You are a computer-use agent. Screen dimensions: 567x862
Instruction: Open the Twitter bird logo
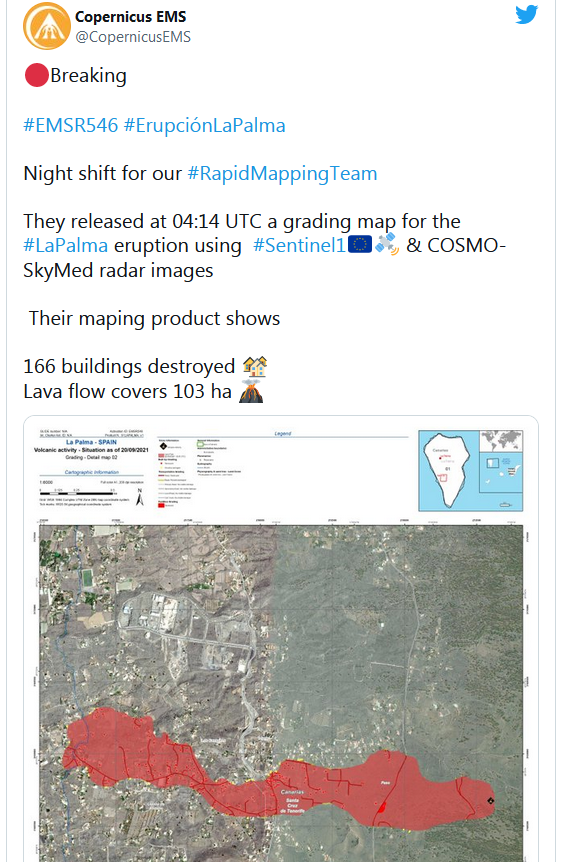coord(526,15)
